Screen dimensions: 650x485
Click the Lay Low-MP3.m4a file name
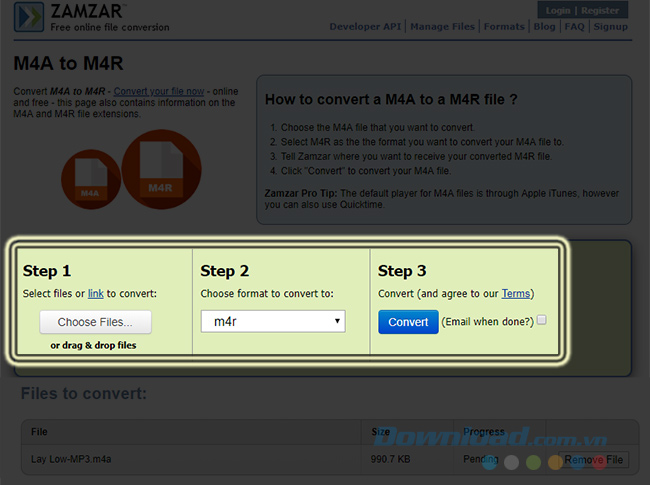[x=71, y=459]
